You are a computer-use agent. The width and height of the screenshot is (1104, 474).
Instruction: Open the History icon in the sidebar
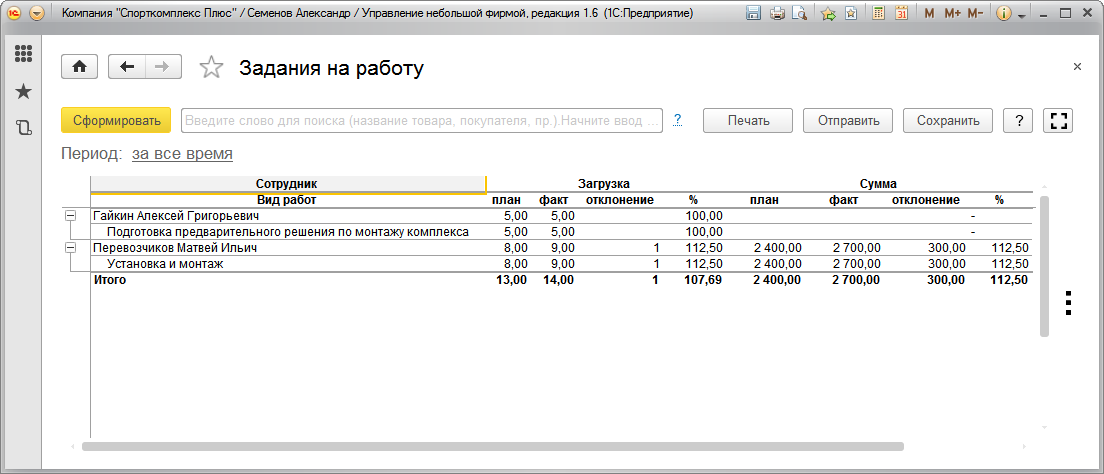pyautogui.click(x=23, y=127)
